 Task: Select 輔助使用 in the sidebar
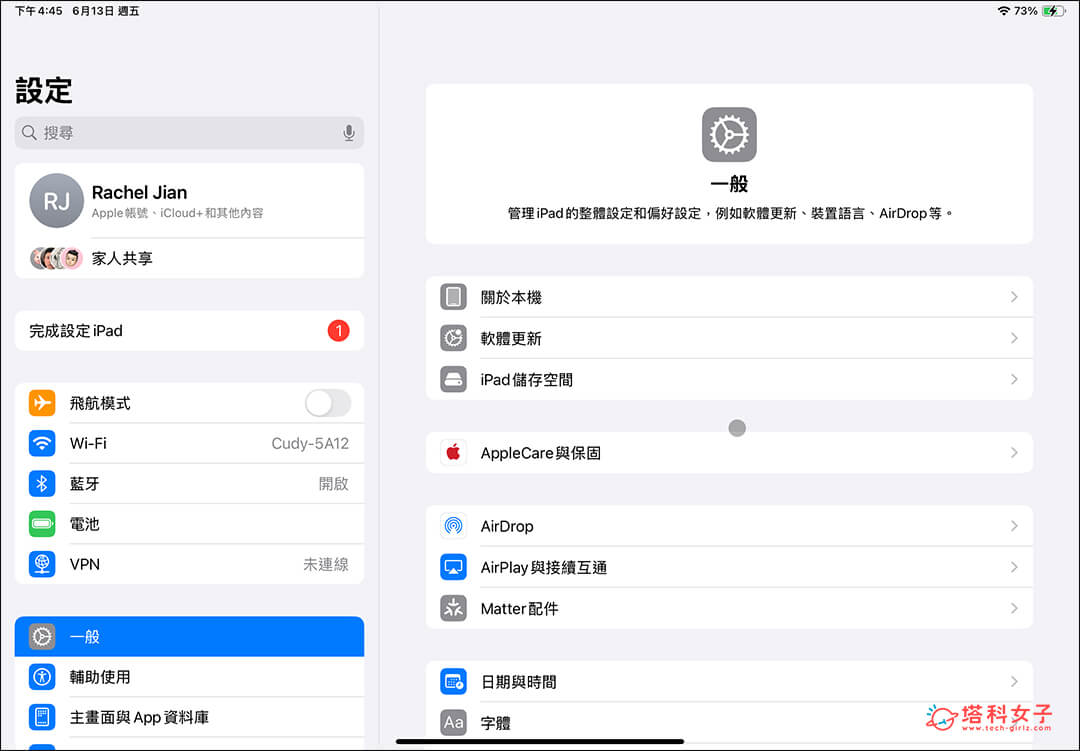coord(189,677)
